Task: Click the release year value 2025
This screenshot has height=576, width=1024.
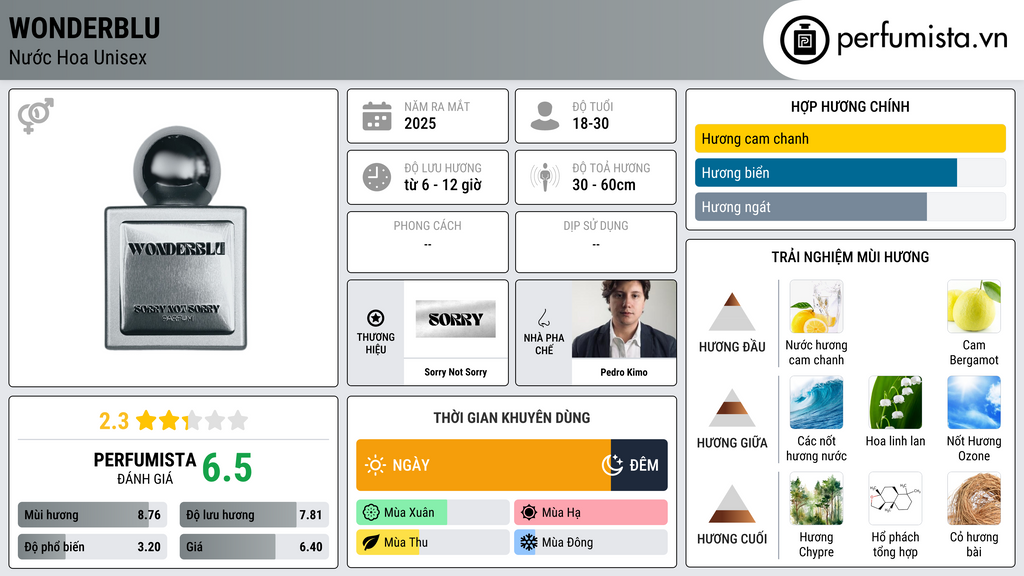Action: pos(420,123)
